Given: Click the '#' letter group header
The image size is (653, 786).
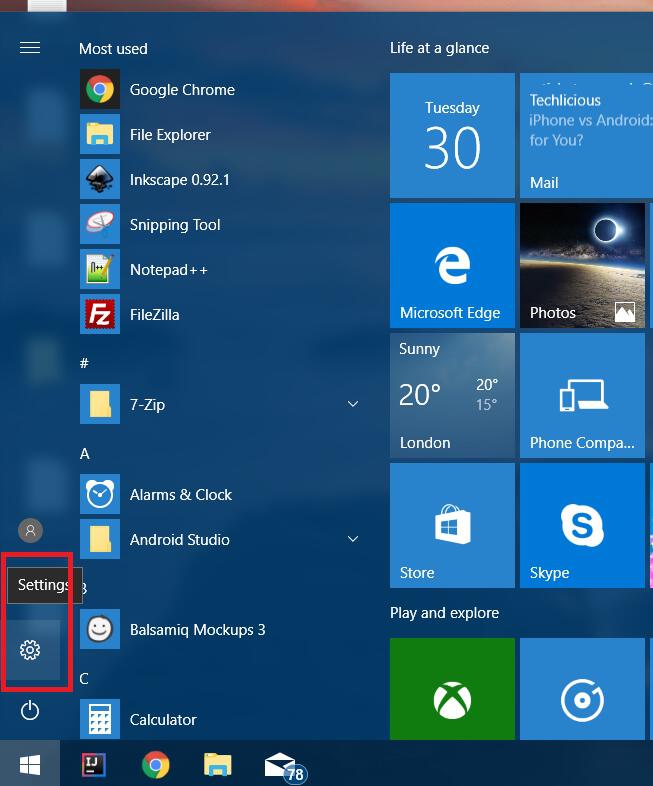Looking at the screenshot, I should [84, 363].
